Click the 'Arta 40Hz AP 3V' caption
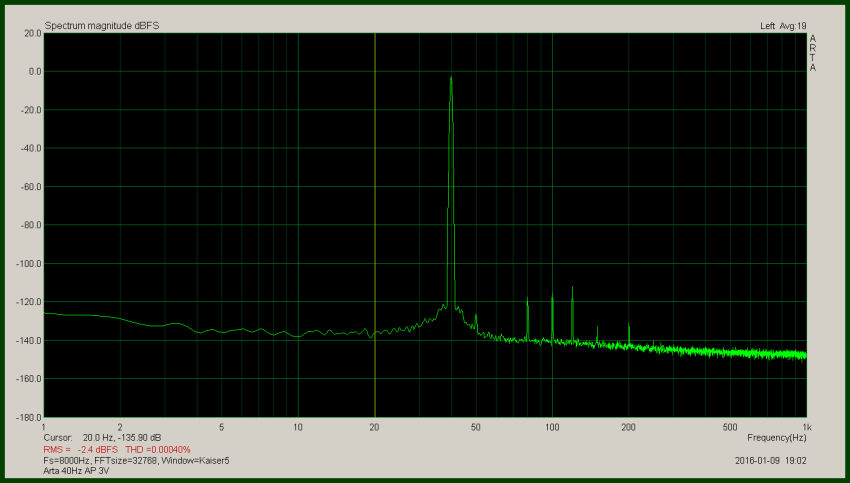Viewport: 850px width, 483px height. click(x=76, y=471)
